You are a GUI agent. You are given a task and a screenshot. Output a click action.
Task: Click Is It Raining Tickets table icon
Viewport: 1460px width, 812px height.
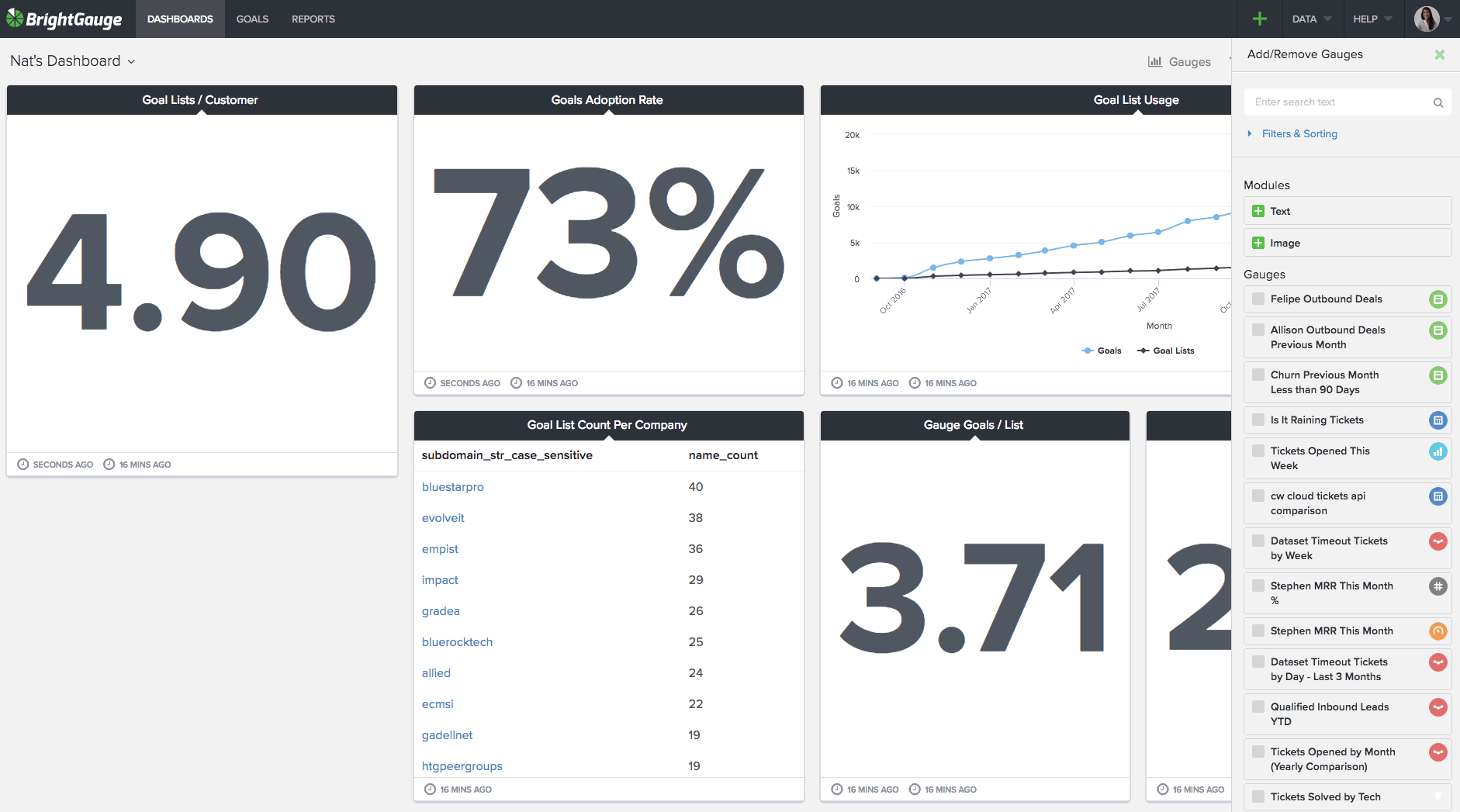[x=1438, y=420]
